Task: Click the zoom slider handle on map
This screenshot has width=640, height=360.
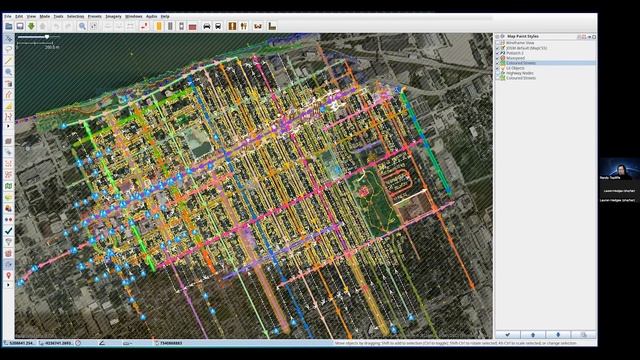Action: coord(47,37)
